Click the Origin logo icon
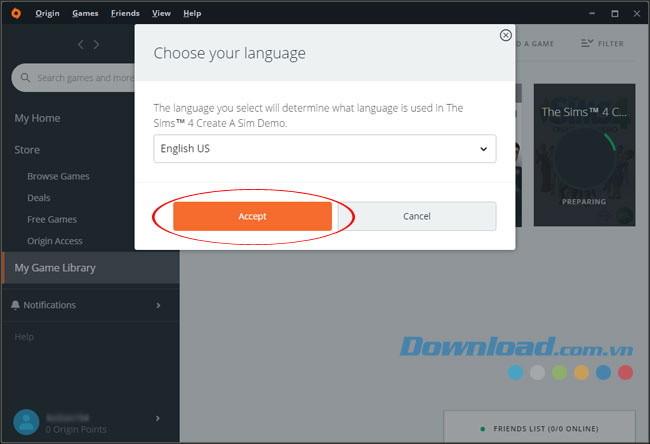The width and height of the screenshot is (650, 444). tap(16, 13)
